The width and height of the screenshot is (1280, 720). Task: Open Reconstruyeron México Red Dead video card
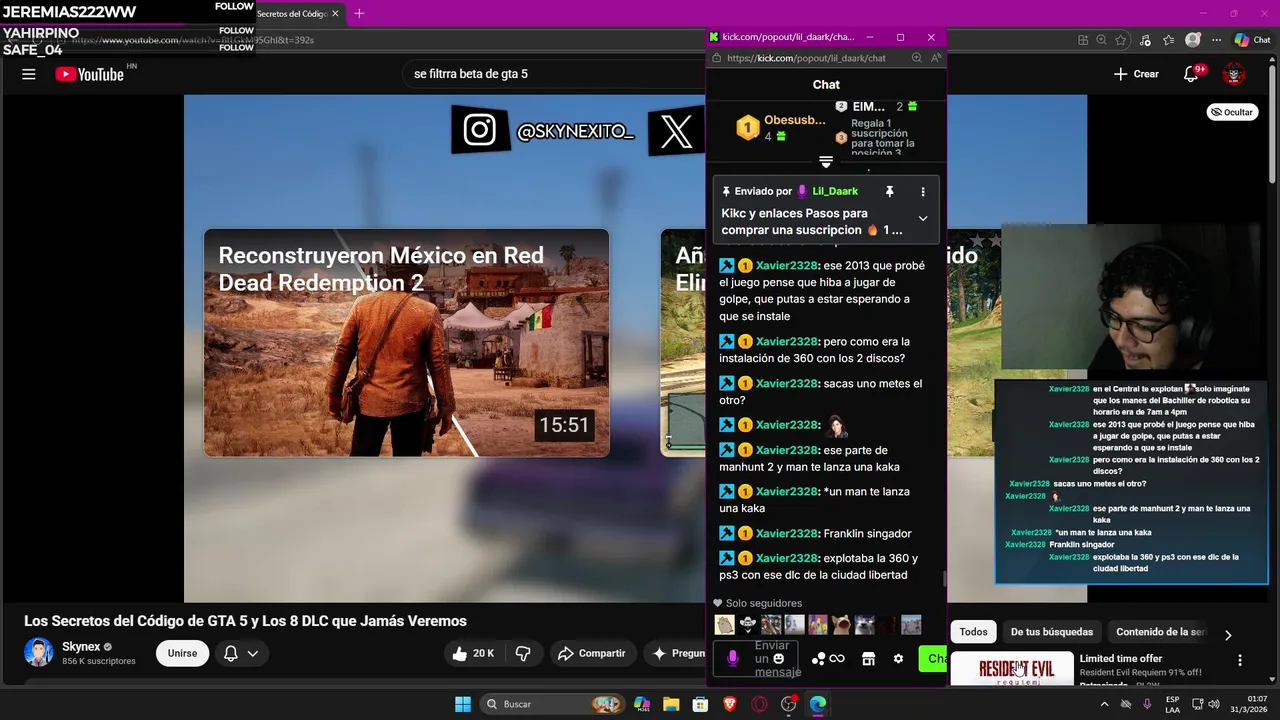coord(406,343)
